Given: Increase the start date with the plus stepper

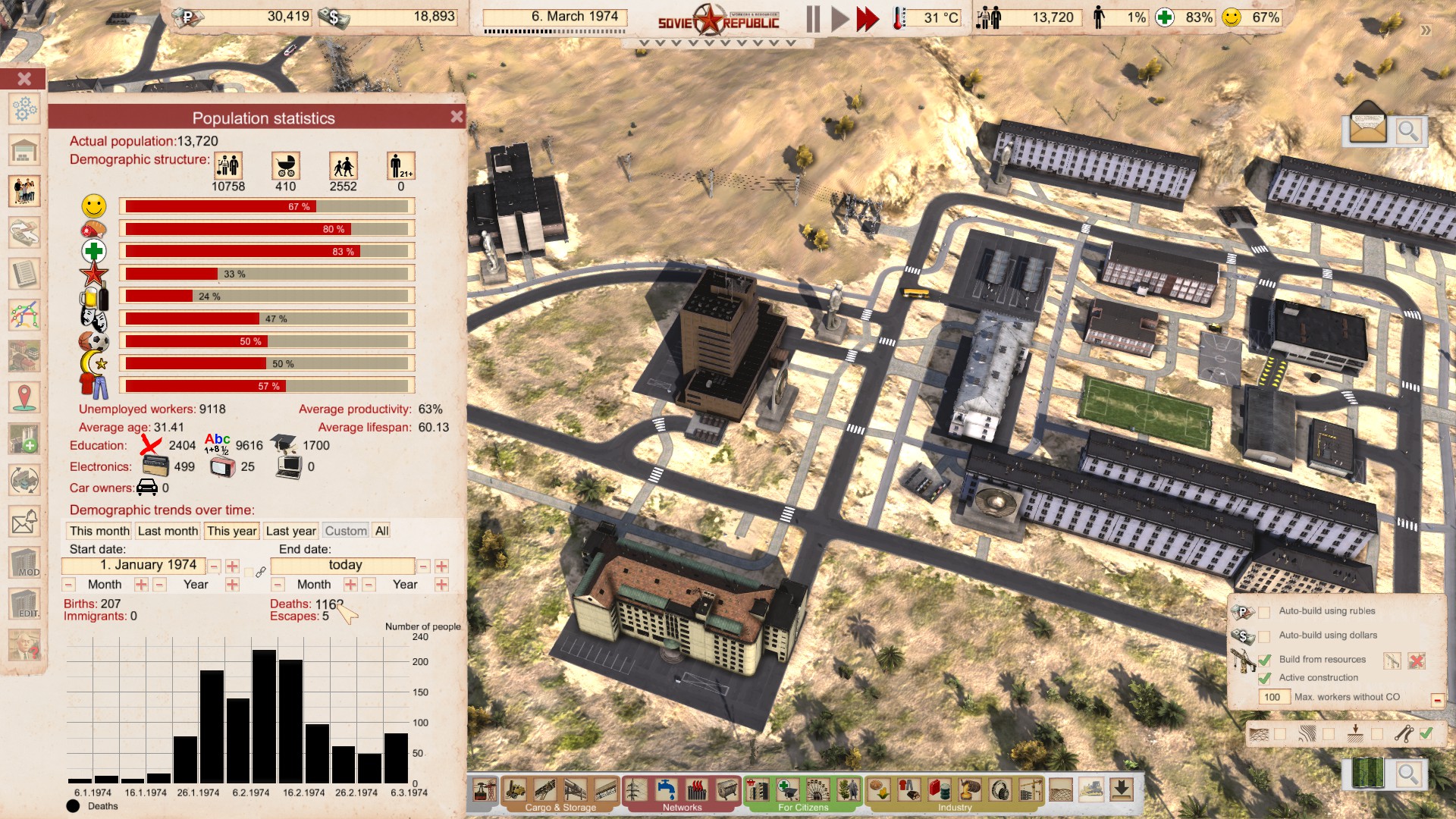Looking at the screenshot, I should pos(232,566).
